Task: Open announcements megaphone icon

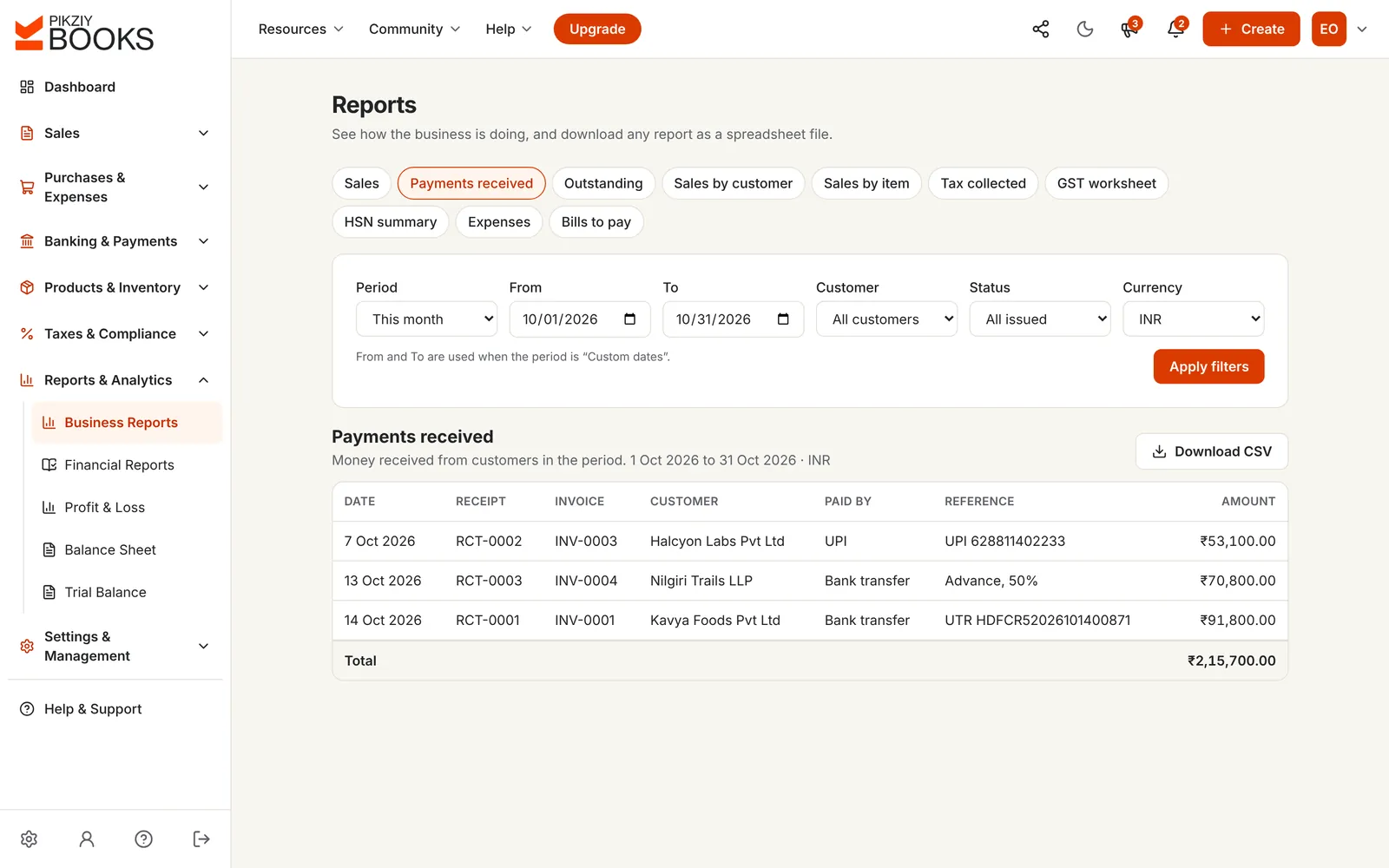Action: tap(1129, 30)
